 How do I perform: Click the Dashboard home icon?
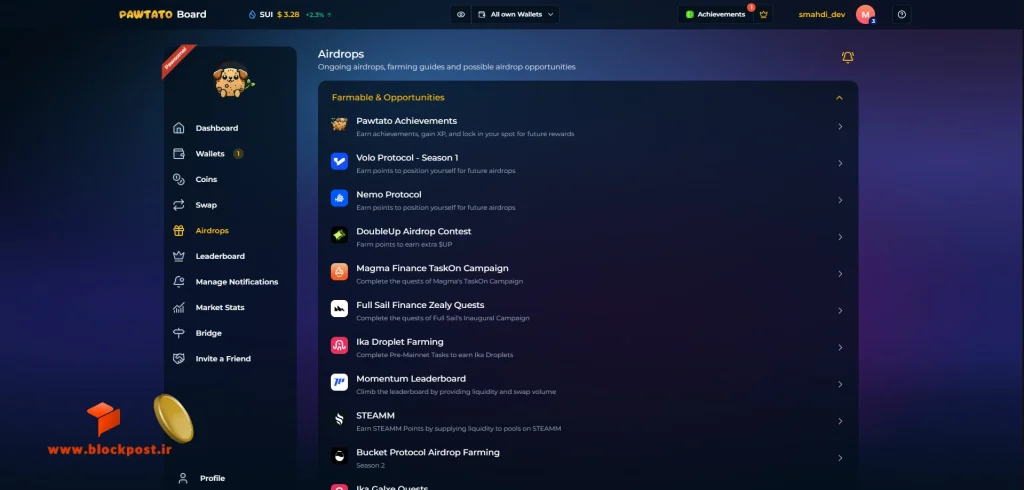pyautogui.click(x=178, y=128)
